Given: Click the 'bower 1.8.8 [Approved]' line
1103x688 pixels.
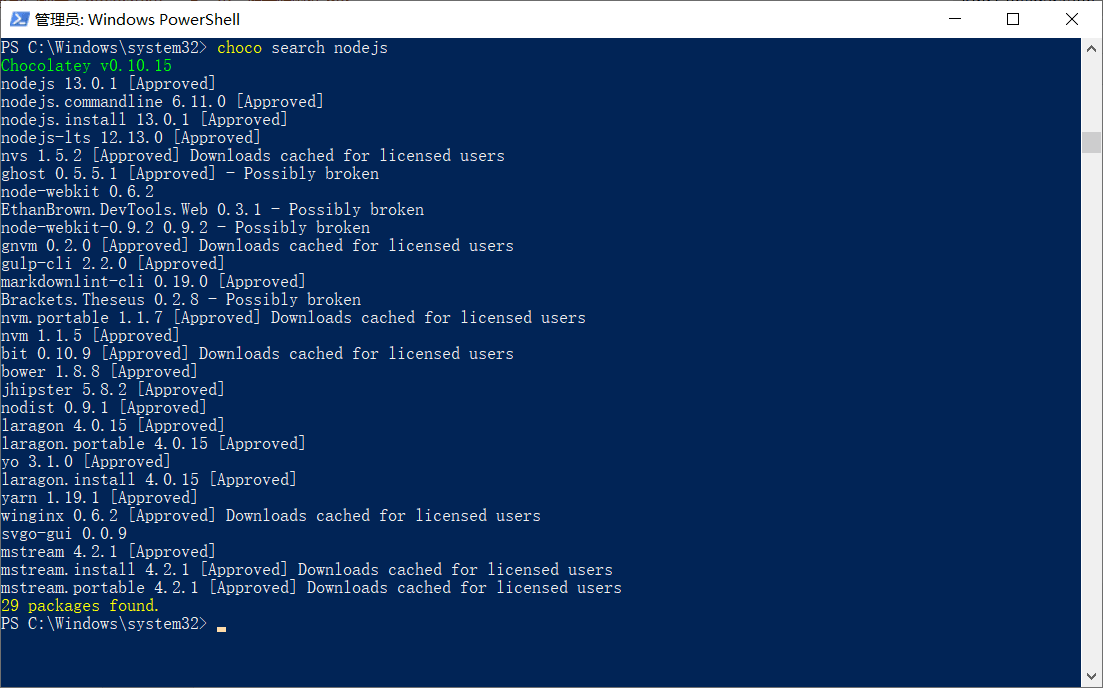Looking at the screenshot, I should point(99,372).
